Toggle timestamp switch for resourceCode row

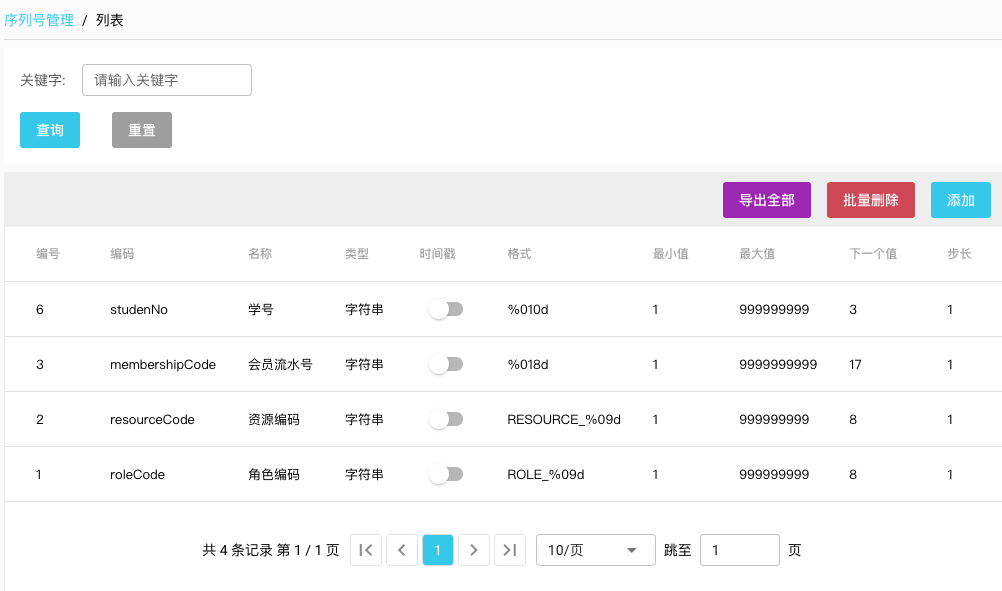446,420
